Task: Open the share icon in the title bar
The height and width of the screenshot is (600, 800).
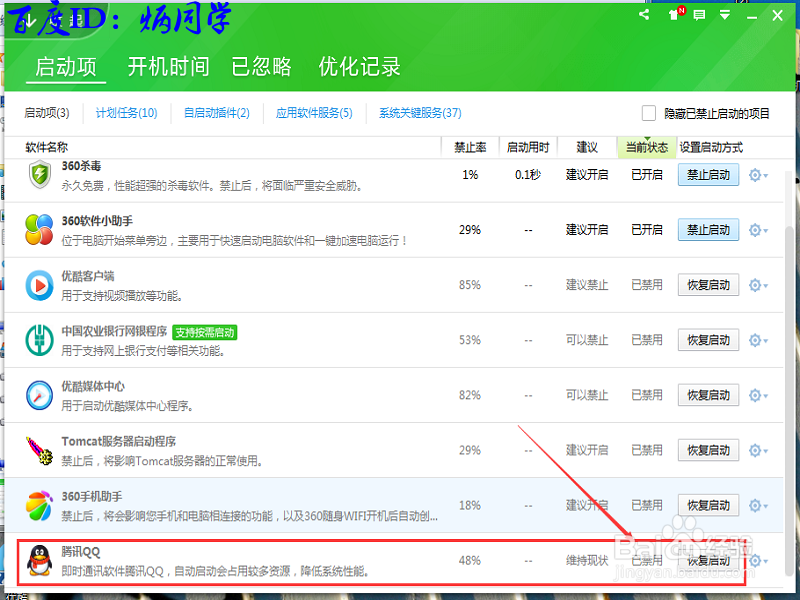Action: pyautogui.click(x=643, y=15)
